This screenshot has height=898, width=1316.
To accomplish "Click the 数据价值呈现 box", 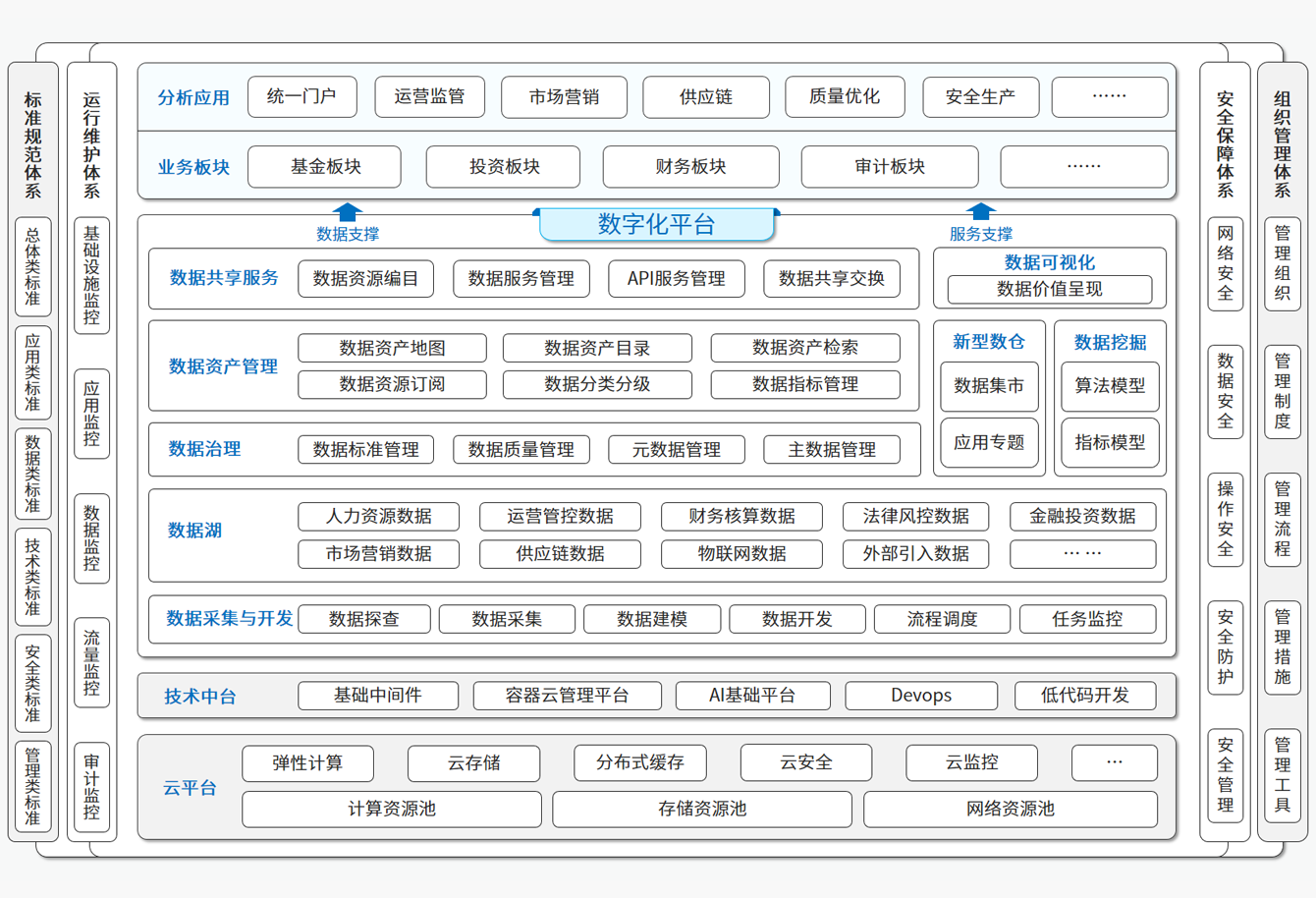I will point(1050,289).
